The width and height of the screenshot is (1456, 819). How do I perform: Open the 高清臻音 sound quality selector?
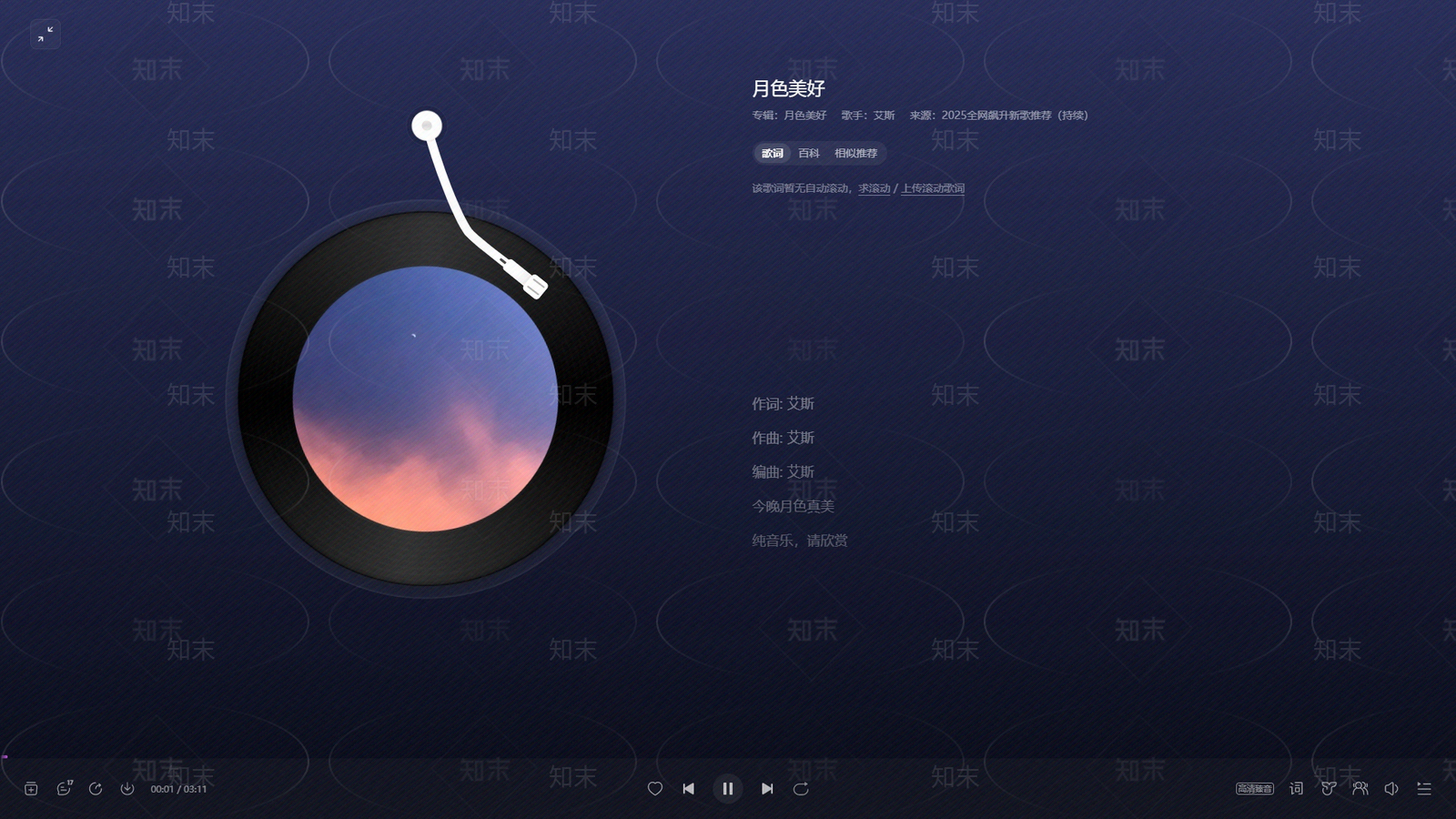(x=1254, y=789)
